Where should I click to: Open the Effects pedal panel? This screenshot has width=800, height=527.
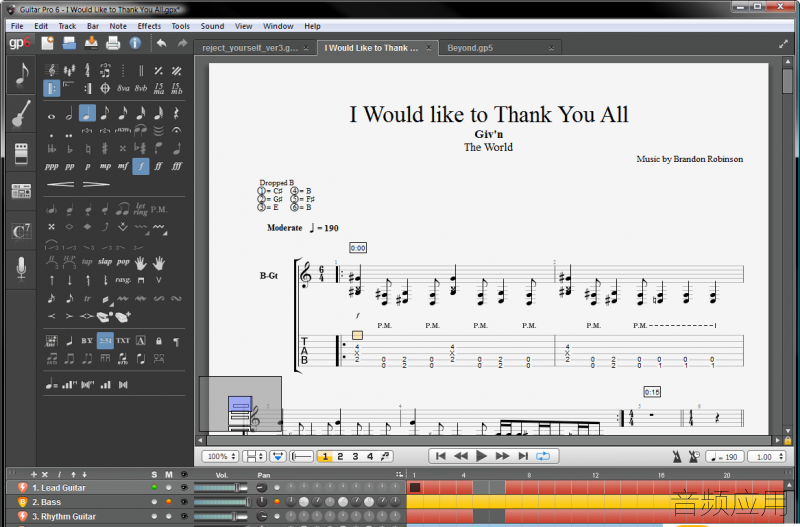(21, 153)
